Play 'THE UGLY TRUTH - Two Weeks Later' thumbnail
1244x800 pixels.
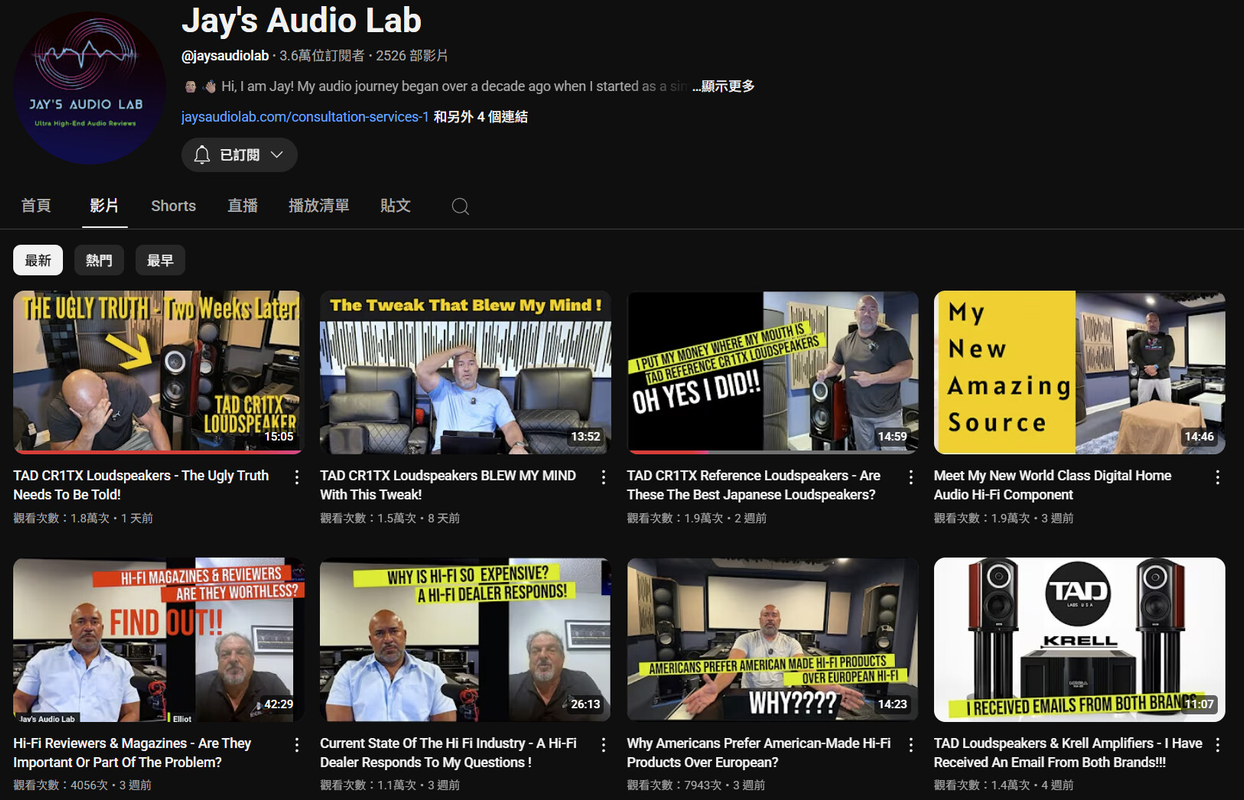pos(158,372)
